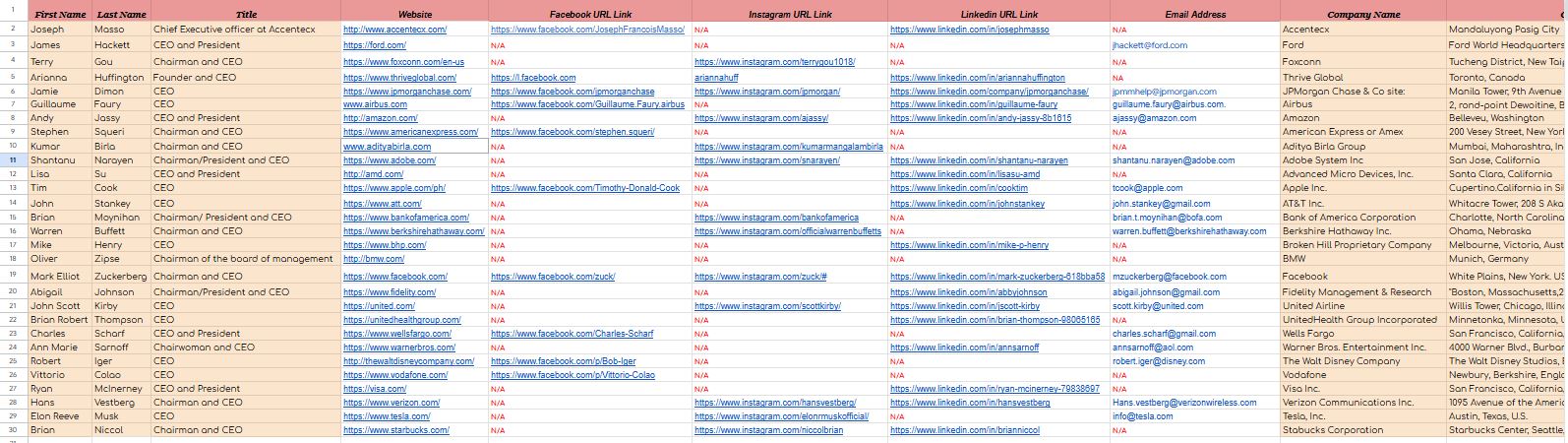1568x443 pixels.
Task: Open hansvestberg Instagram link
Action: [x=775, y=403]
